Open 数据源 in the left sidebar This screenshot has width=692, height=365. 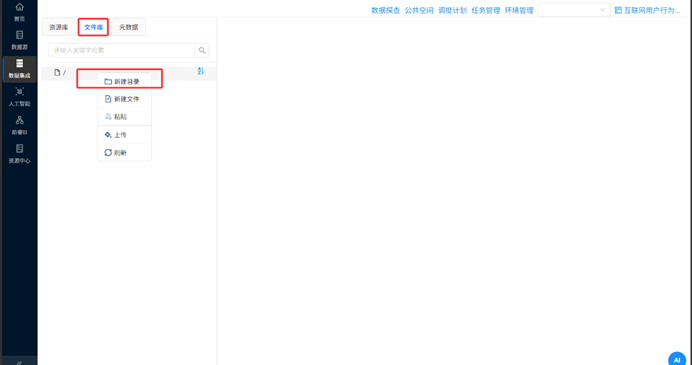[19, 41]
